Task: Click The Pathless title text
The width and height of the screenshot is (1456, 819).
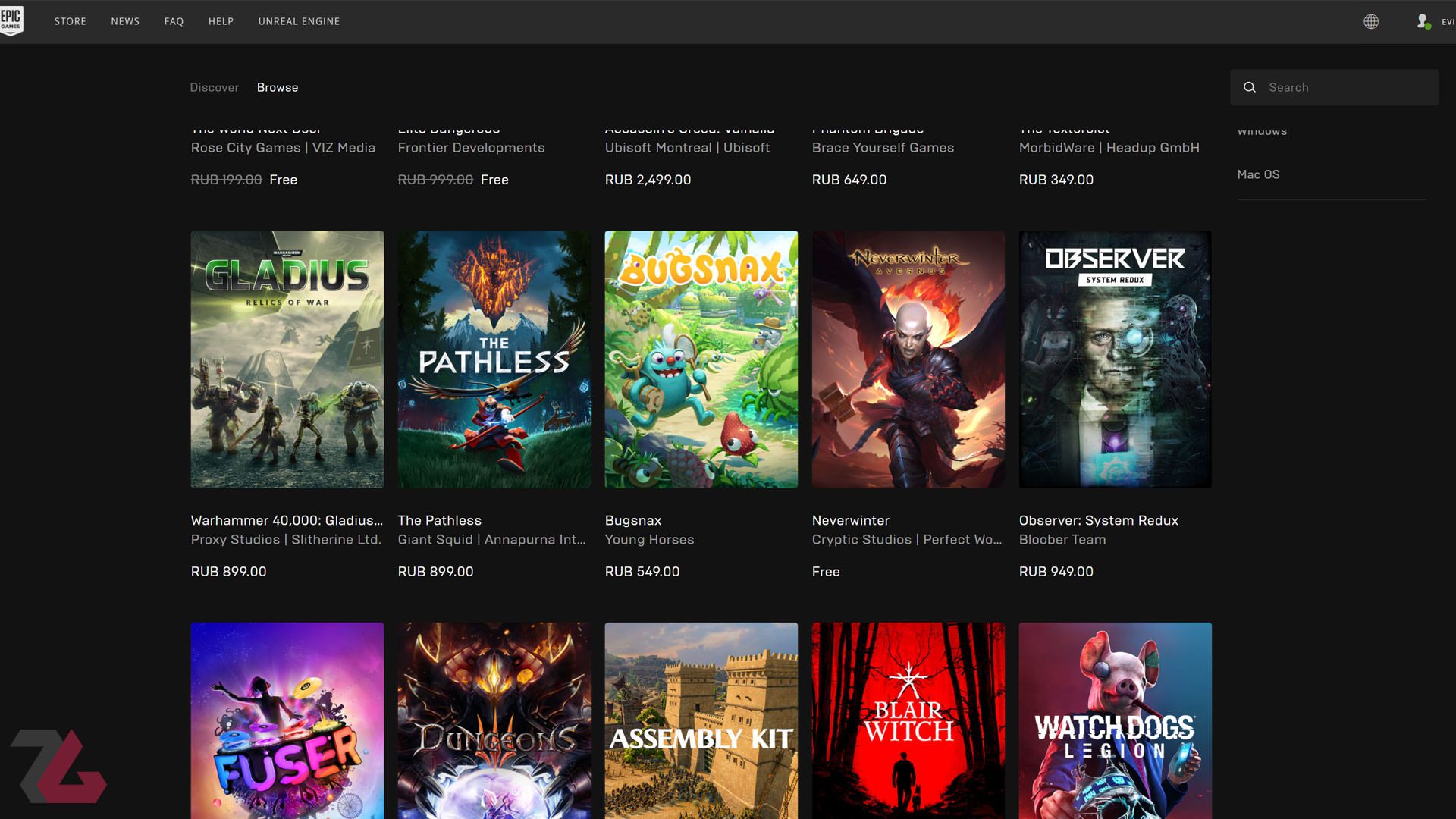Action: (440, 520)
